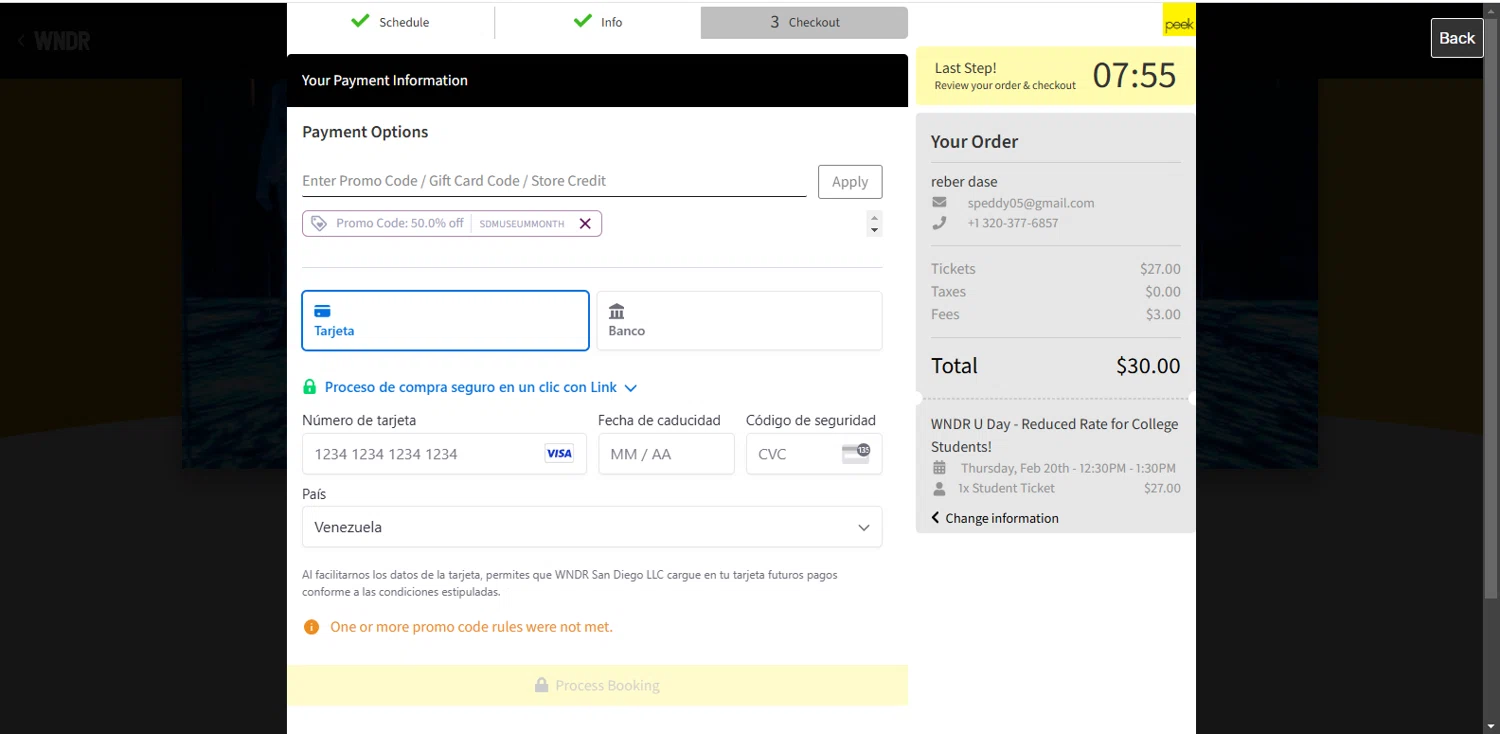
Task: Focus the Código de seguridad field
Action: click(814, 454)
